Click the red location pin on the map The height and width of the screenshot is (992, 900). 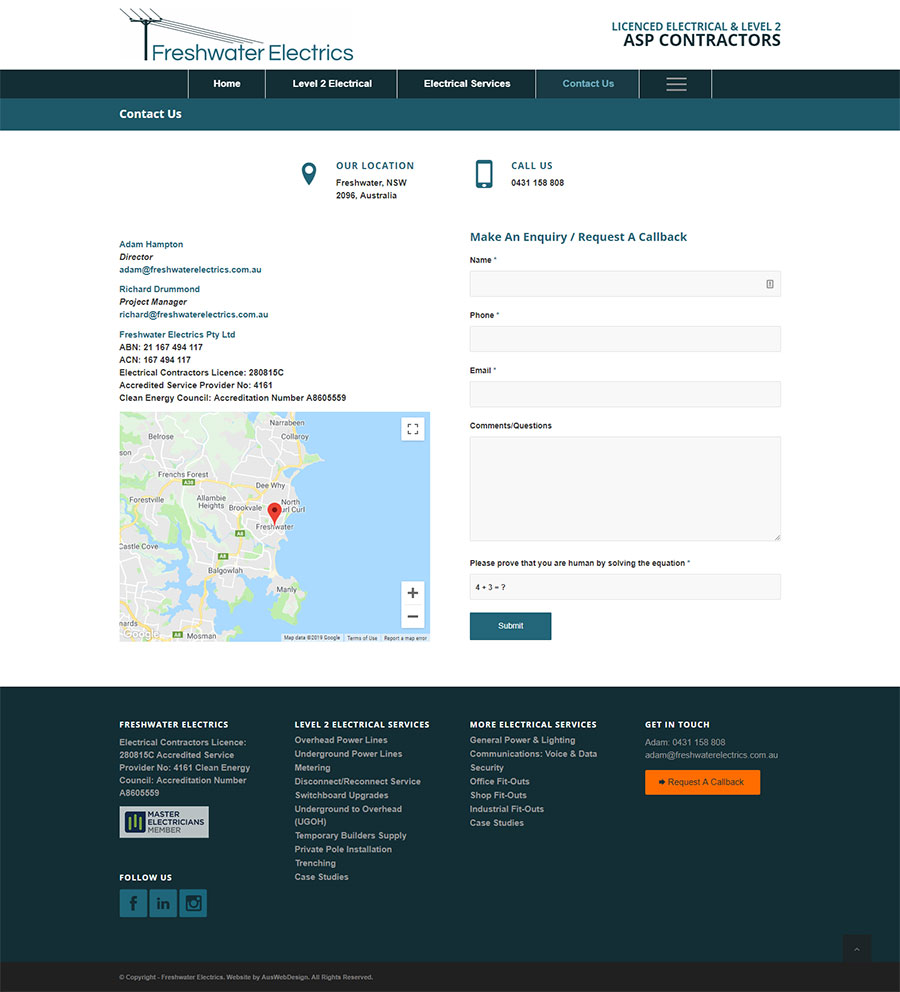pos(274,512)
